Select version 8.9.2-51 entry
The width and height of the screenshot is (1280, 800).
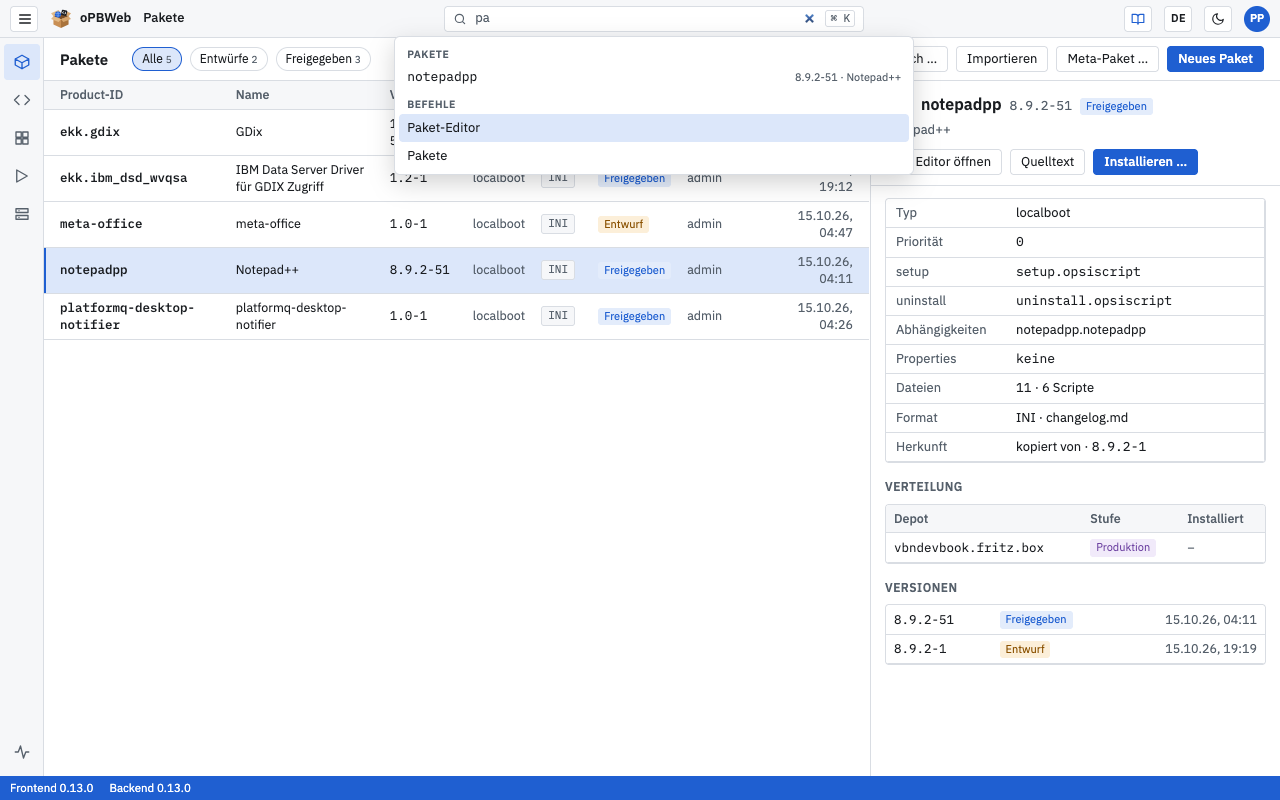point(1075,620)
